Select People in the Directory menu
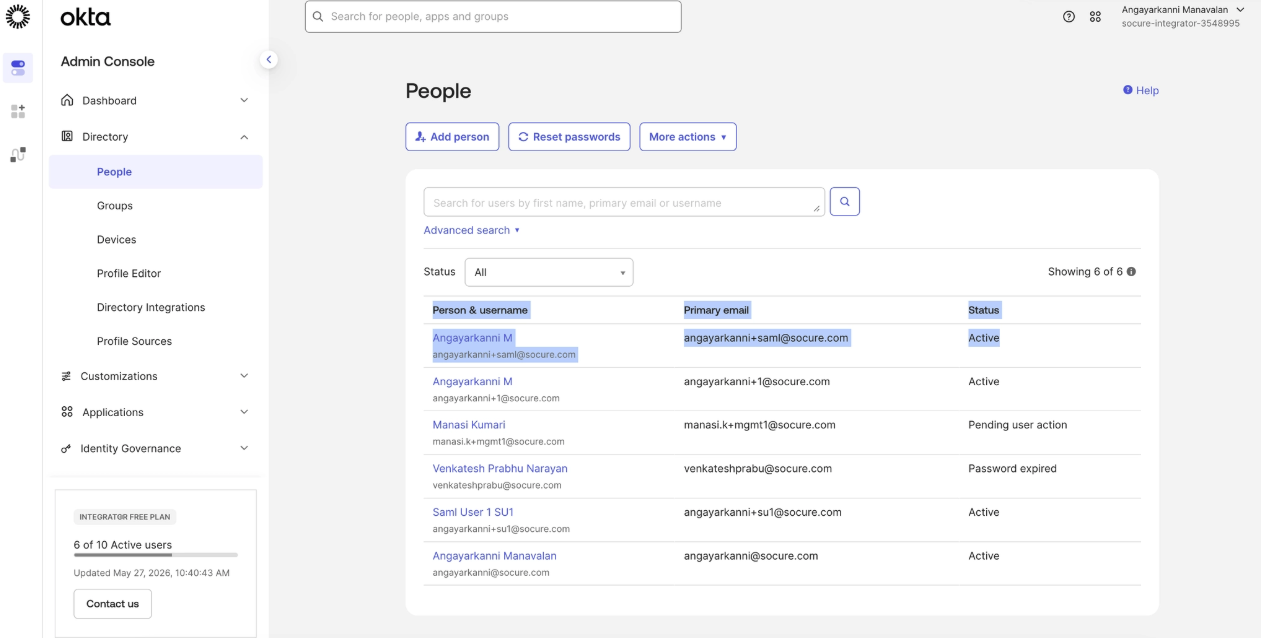Screen dimensions: 1261x638 point(156,172)
